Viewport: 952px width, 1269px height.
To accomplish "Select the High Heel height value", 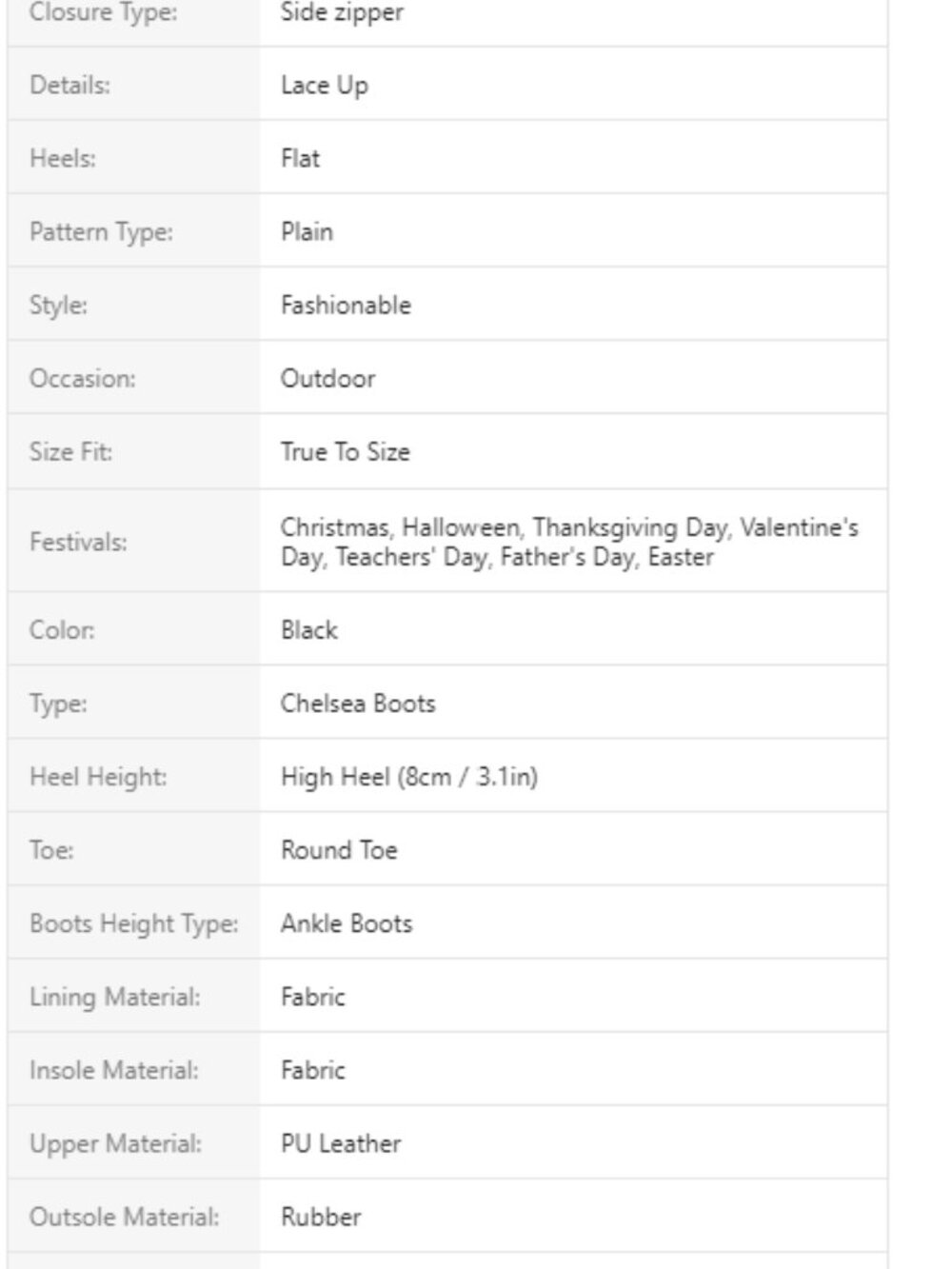I will tap(408, 777).
